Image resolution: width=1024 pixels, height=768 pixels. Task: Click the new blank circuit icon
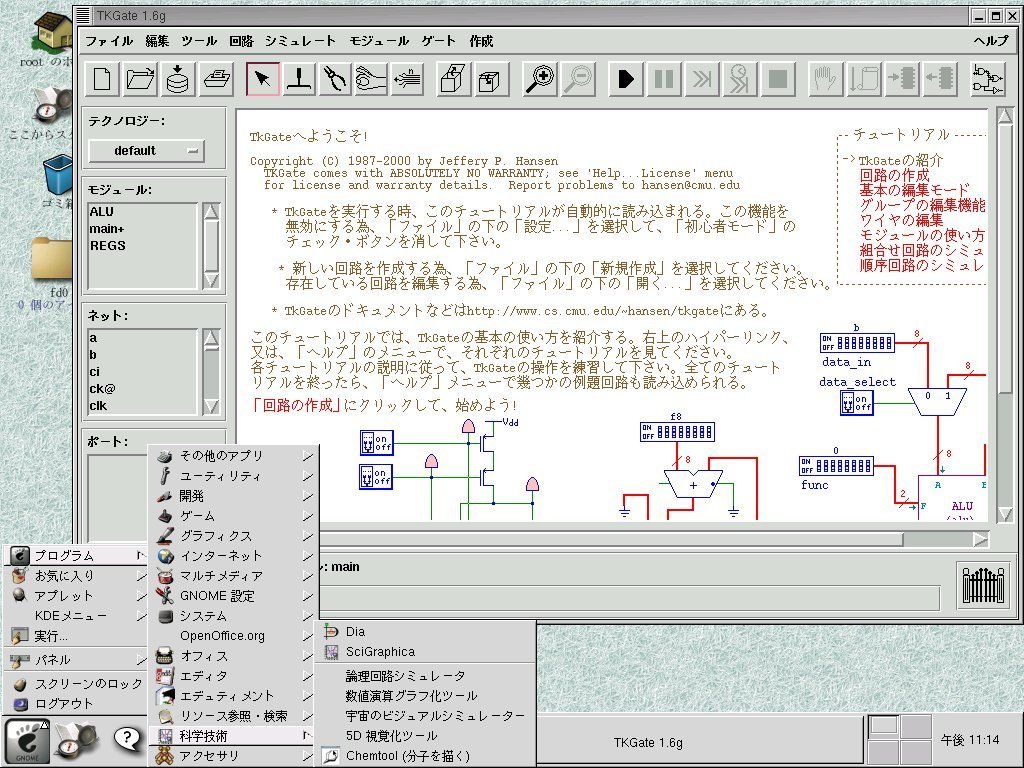point(102,80)
